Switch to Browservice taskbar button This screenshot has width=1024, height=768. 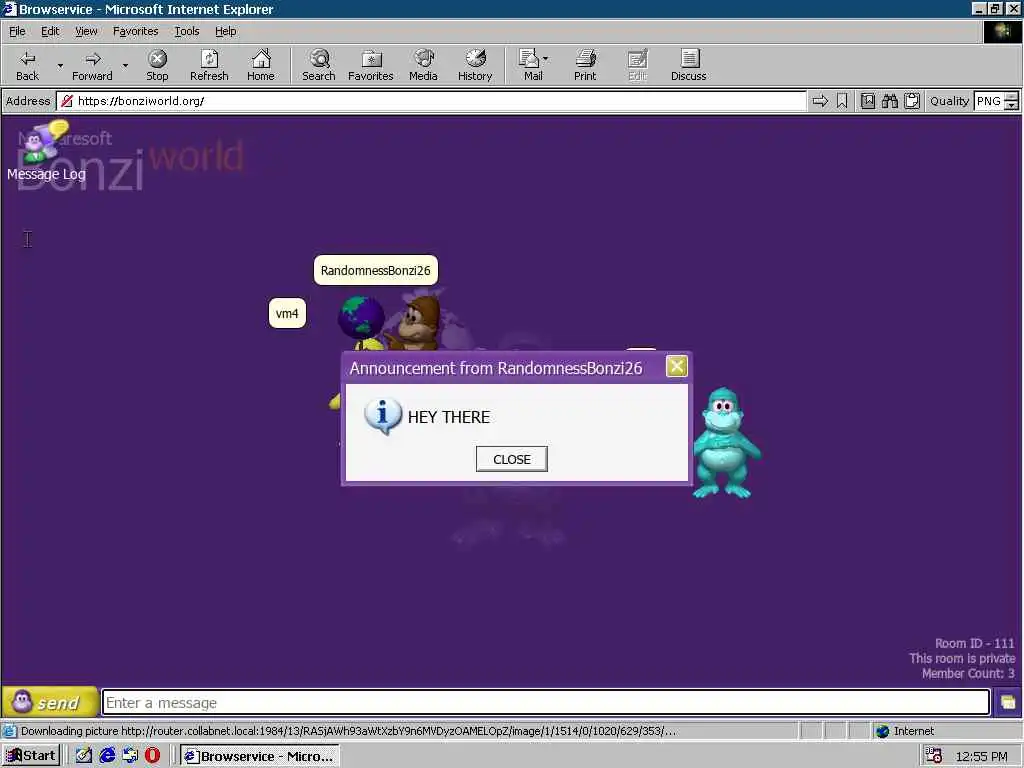pyautogui.click(x=259, y=756)
